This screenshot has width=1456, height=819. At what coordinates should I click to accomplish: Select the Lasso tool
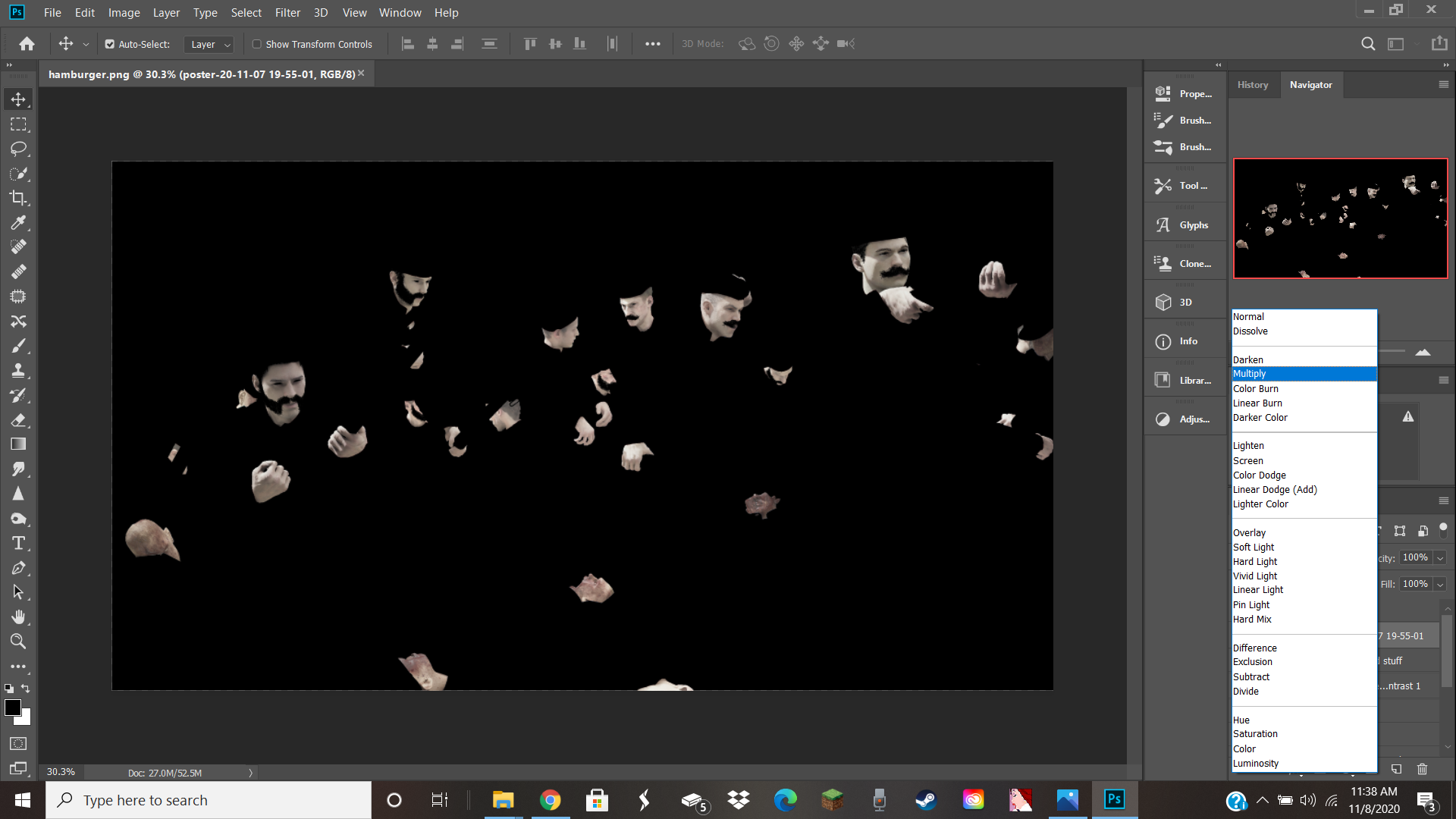pos(18,149)
